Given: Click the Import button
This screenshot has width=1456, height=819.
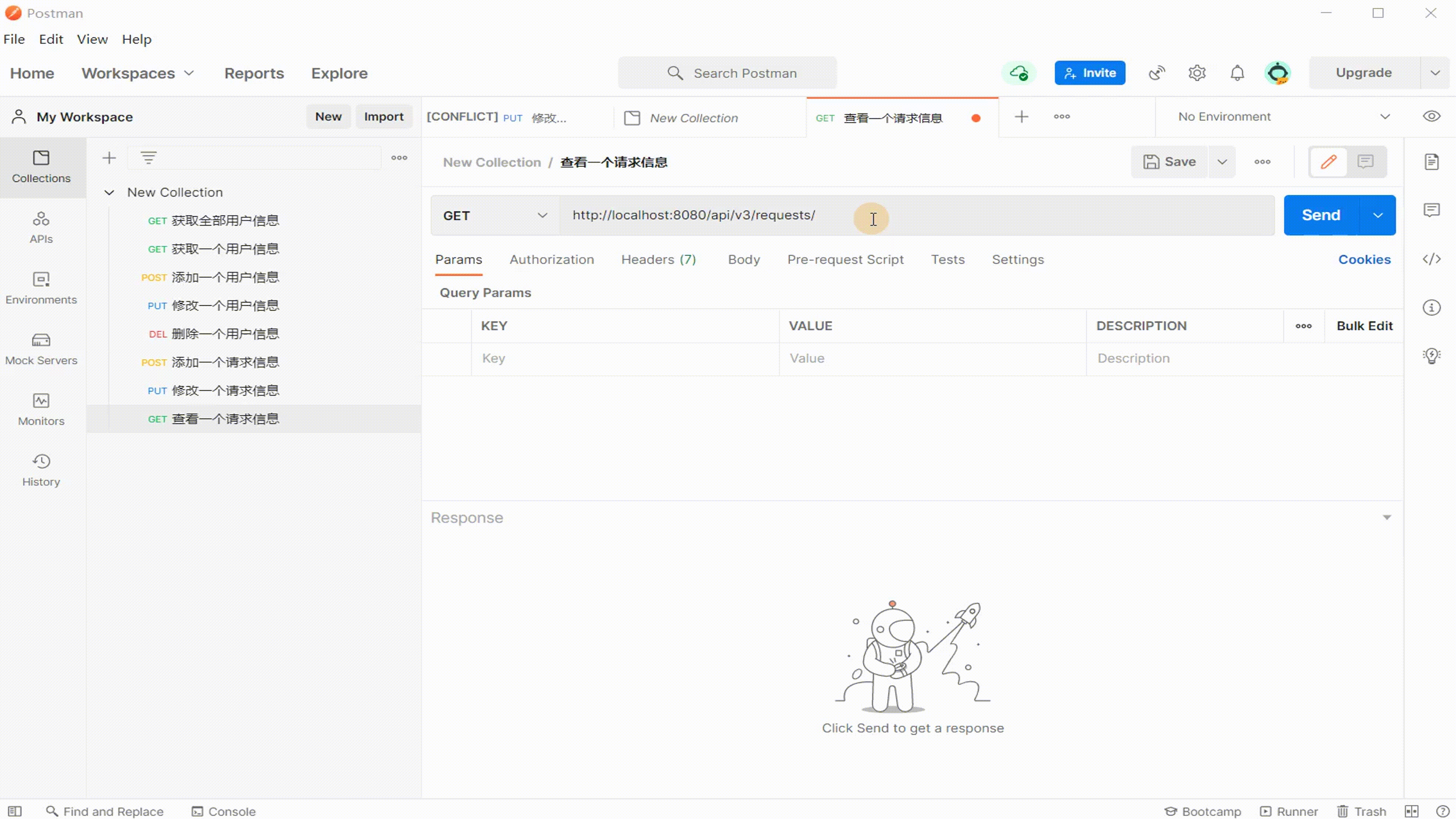Looking at the screenshot, I should pyautogui.click(x=384, y=116).
